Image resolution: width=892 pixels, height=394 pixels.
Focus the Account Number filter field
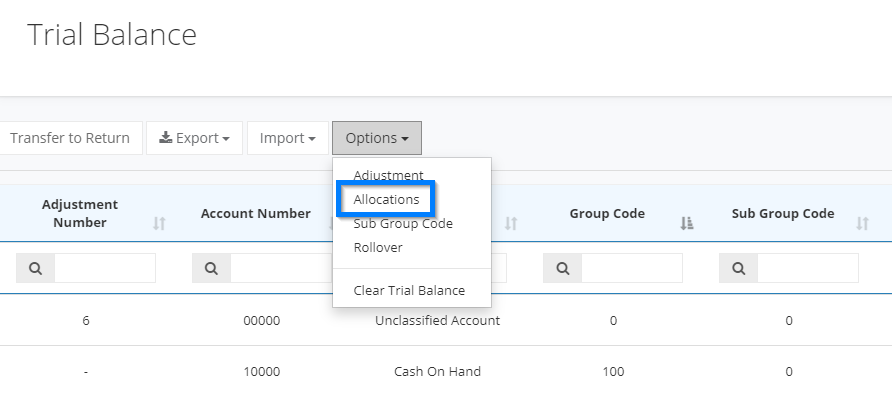click(x=281, y=268)
